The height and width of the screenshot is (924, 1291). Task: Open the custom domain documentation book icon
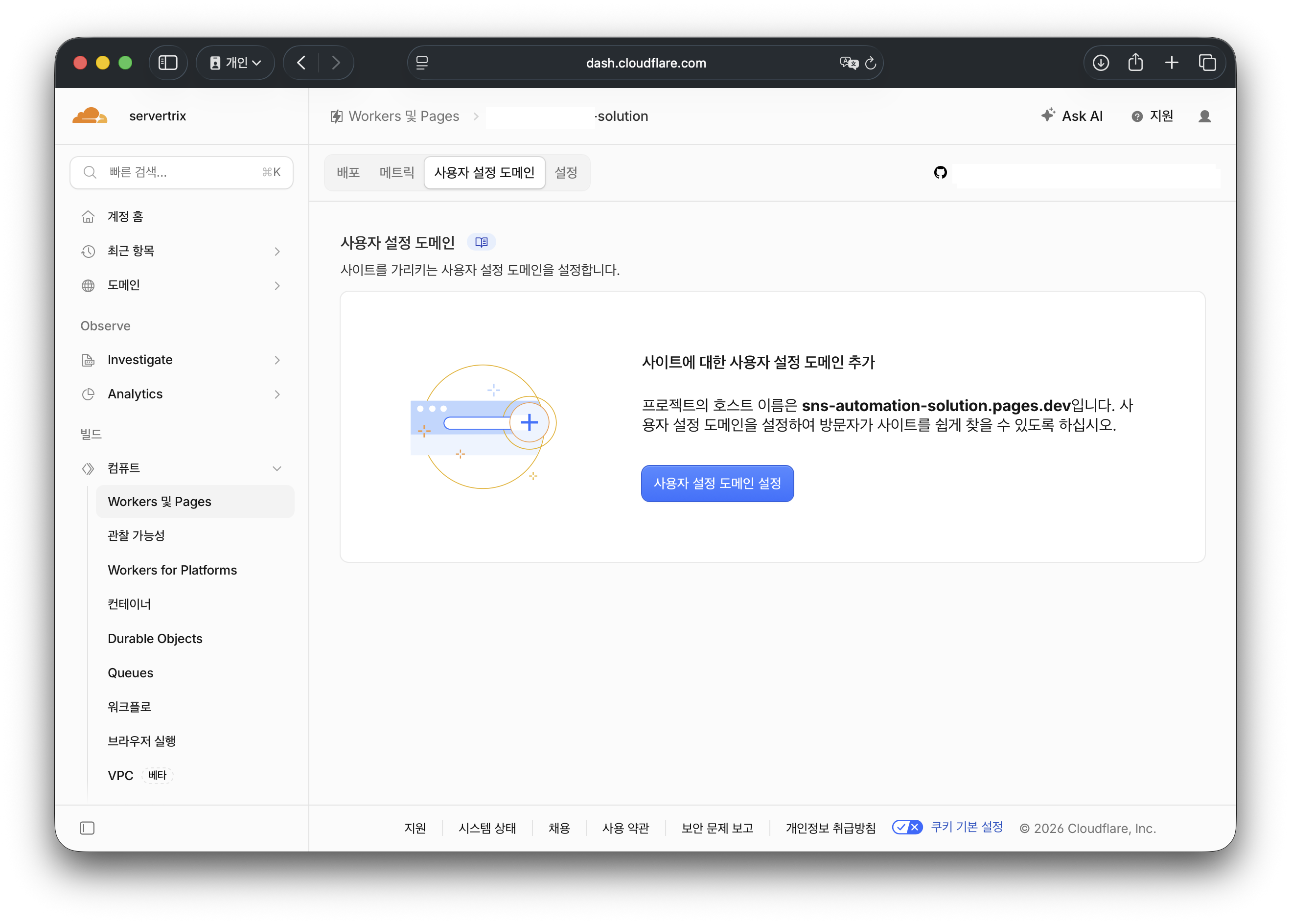(x=482, y=242)
